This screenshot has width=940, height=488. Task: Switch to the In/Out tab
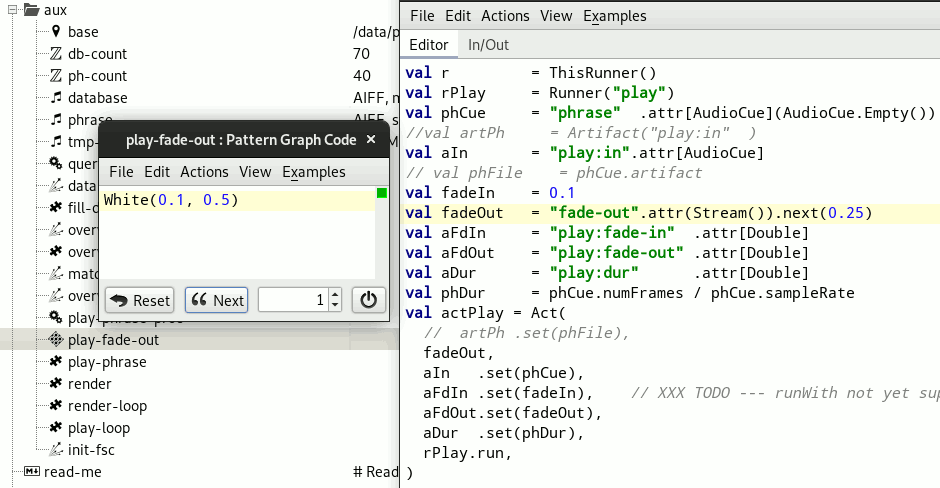pyautogui.click(x=488, y=45)
